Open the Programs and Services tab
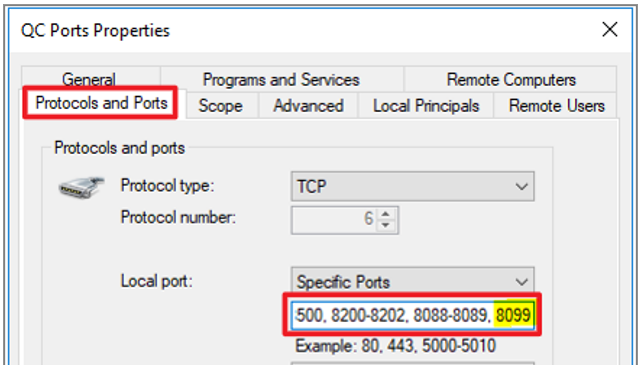The width and height of the screenshot is (643, 365). point(281,79)
